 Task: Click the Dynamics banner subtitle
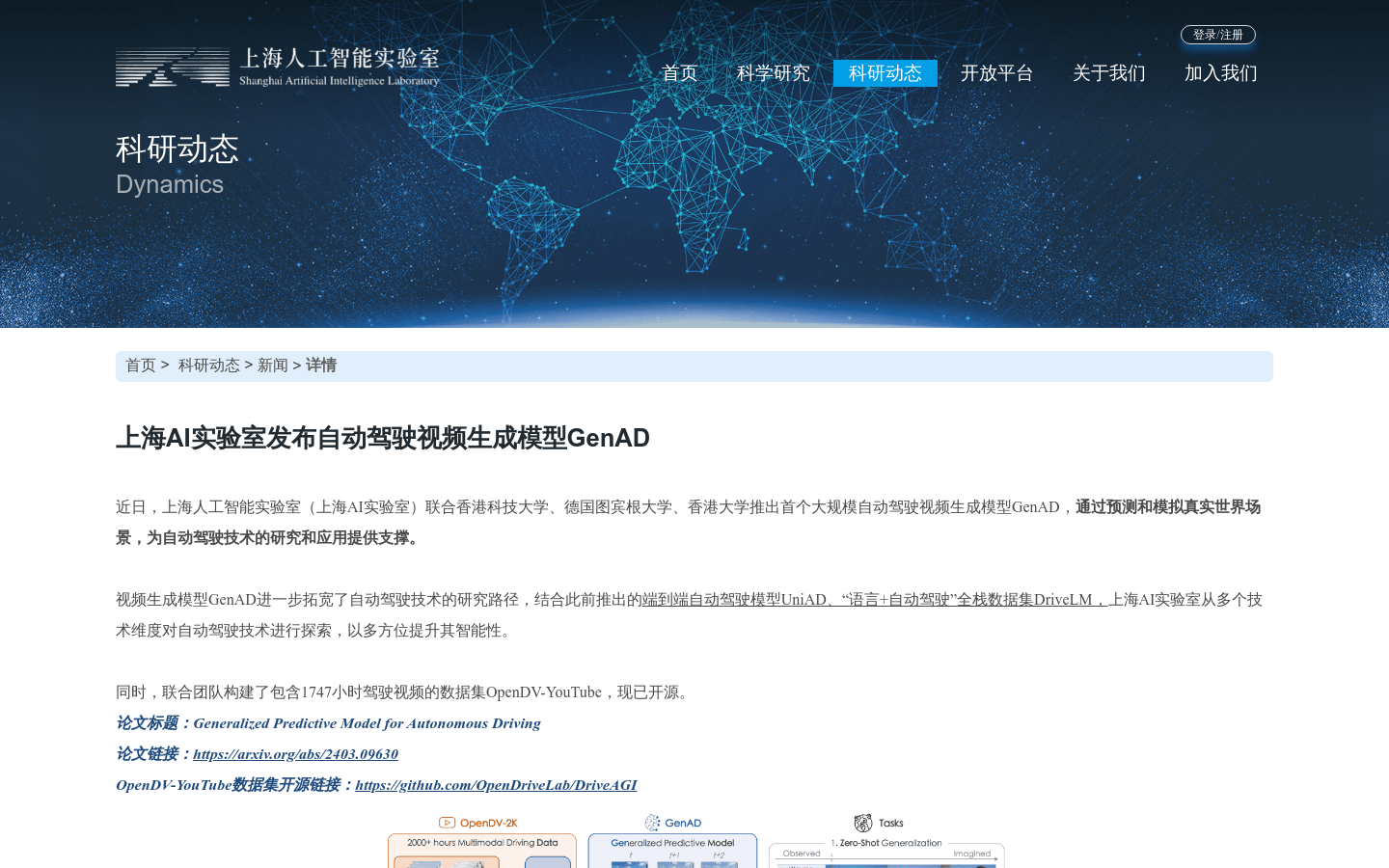pyautogui.click(x=170, y=184)
